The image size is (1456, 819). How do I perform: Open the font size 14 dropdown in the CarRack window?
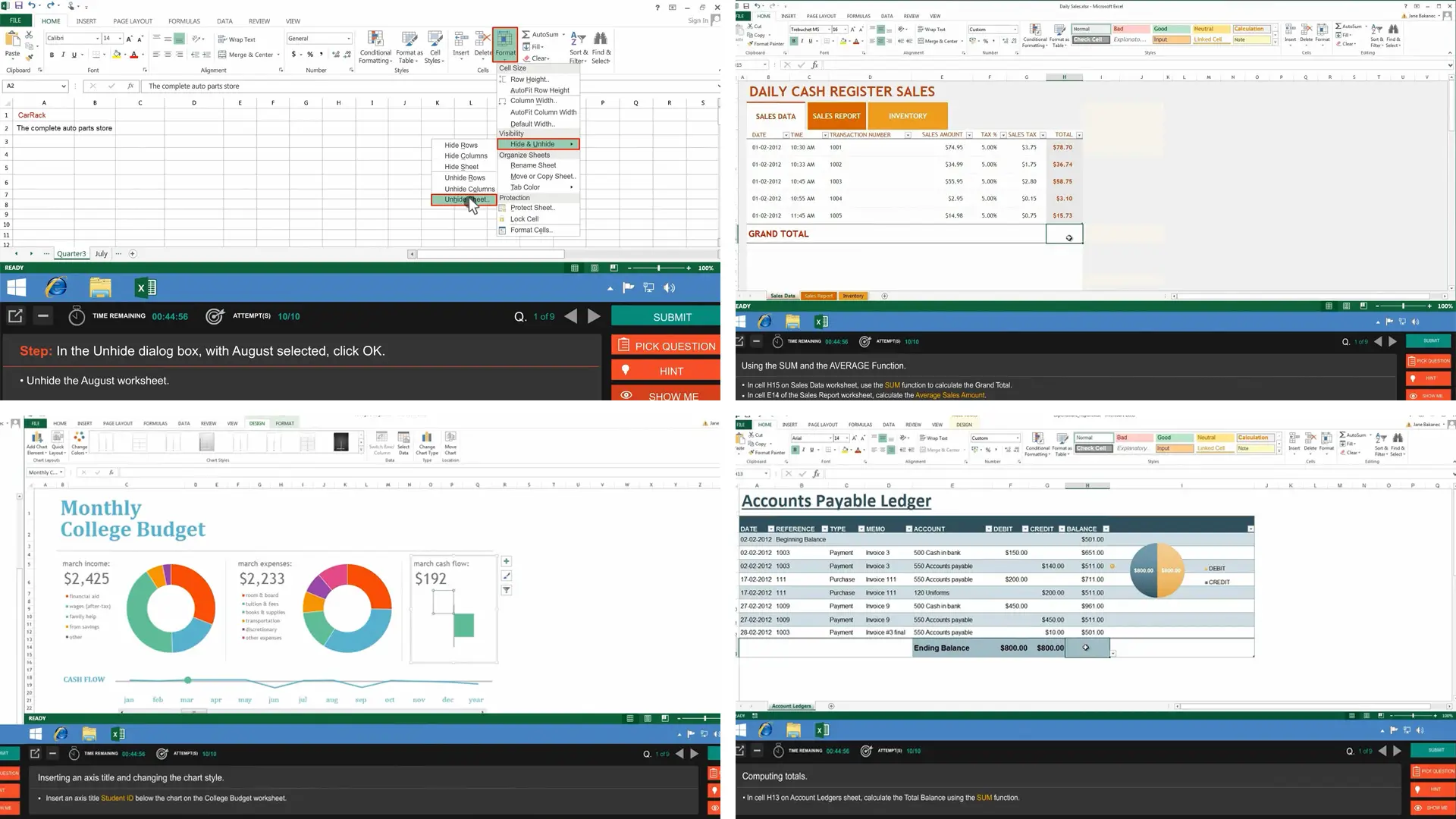coord(120,38)
